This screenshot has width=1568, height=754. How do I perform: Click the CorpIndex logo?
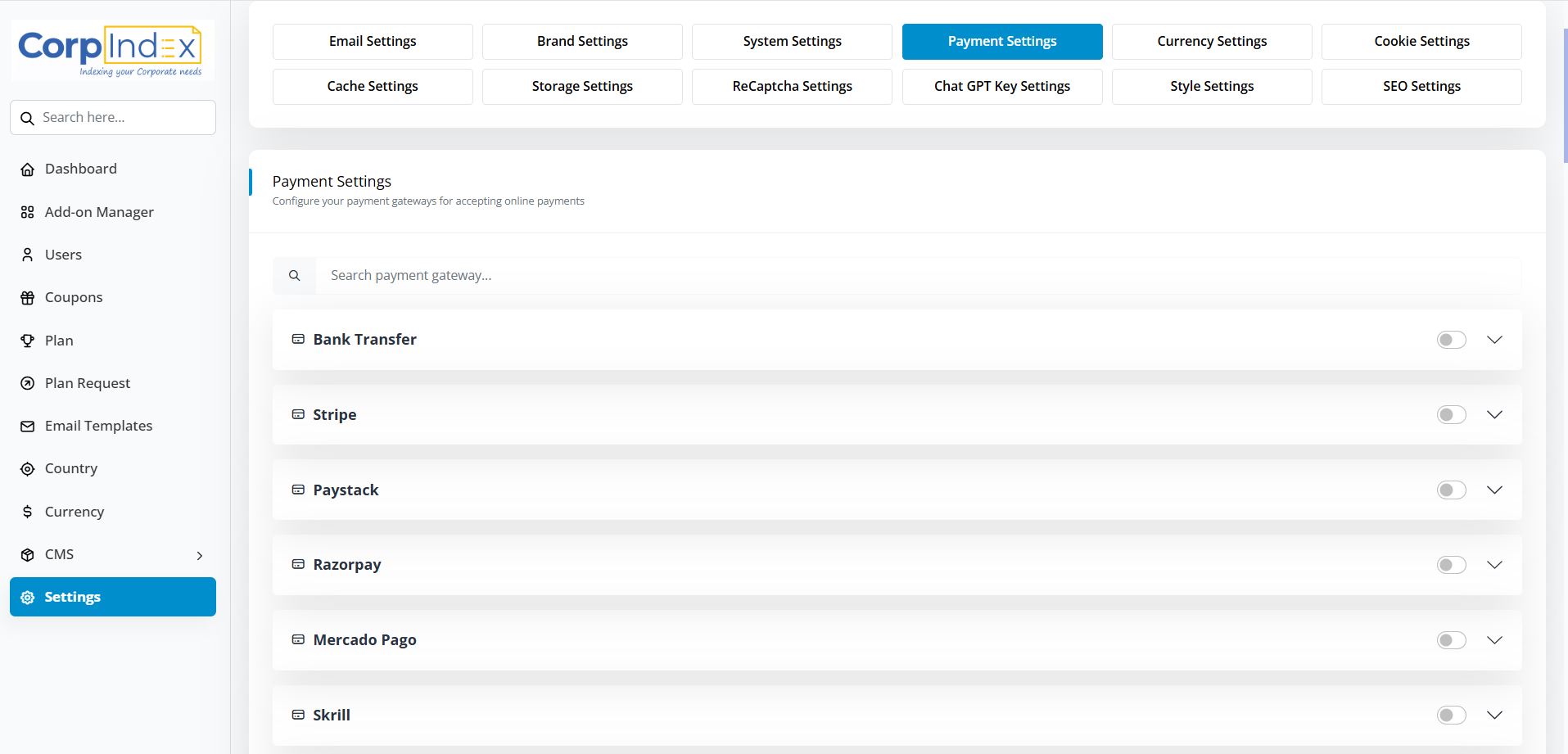[113, 50]
